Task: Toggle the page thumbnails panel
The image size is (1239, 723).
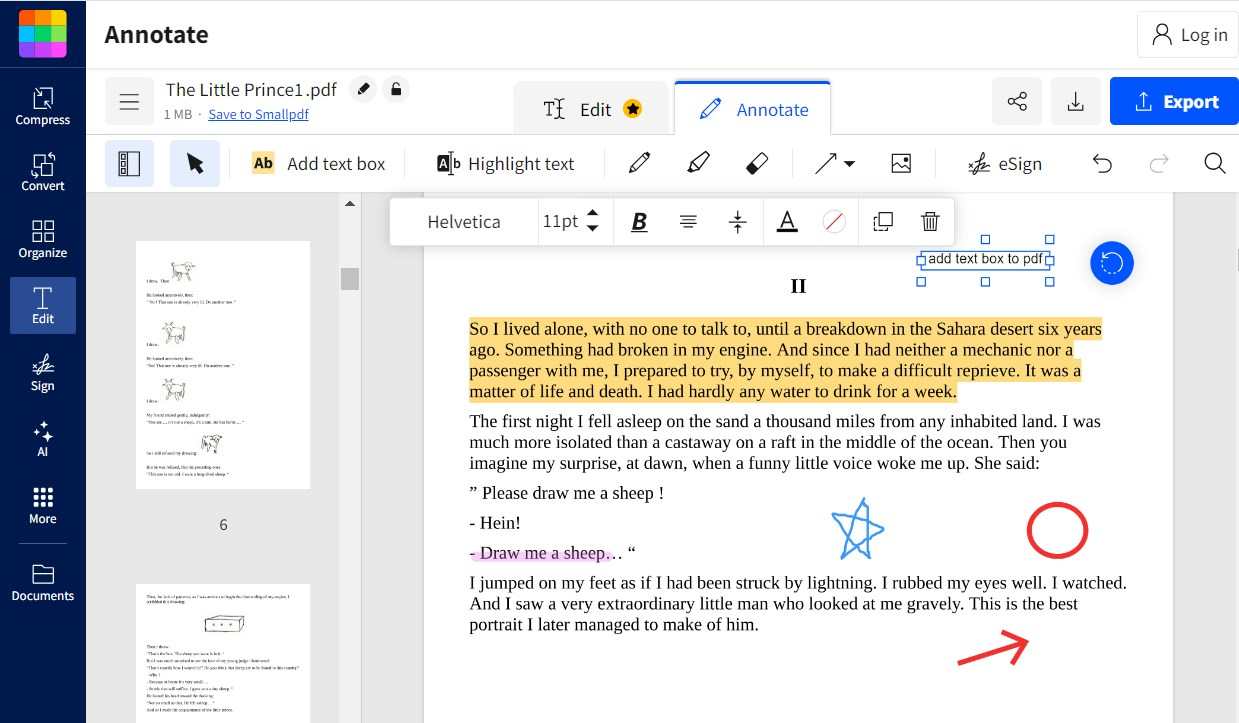Action: (x=129, y=163)
